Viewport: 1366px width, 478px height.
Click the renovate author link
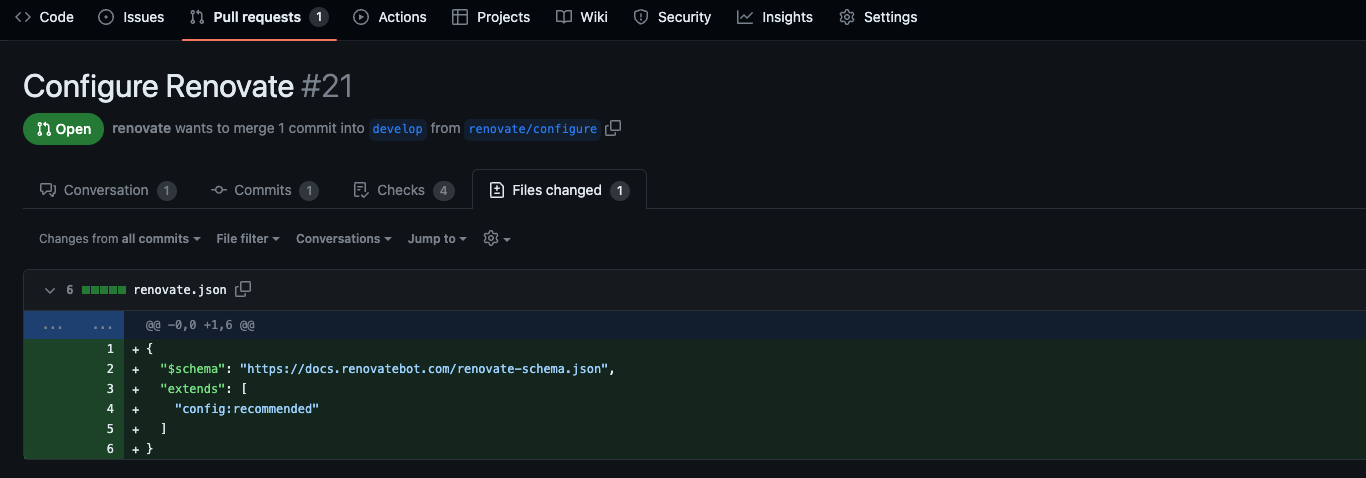(141, 128)
